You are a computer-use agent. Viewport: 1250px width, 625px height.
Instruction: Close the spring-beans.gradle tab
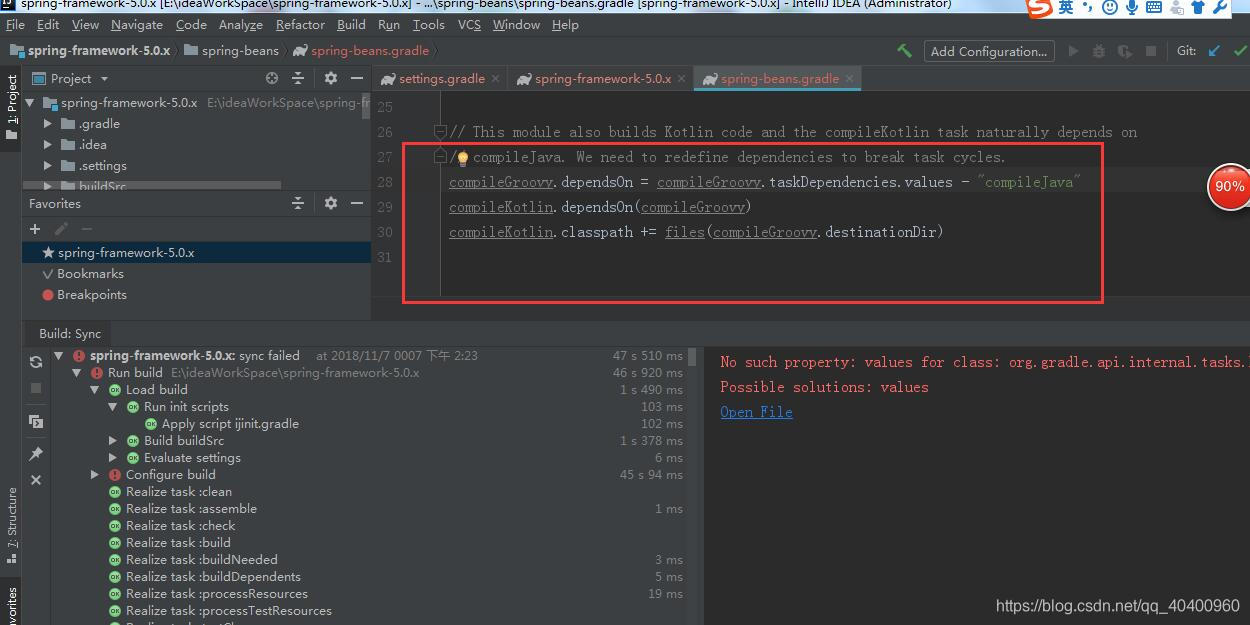coord(850,78)
